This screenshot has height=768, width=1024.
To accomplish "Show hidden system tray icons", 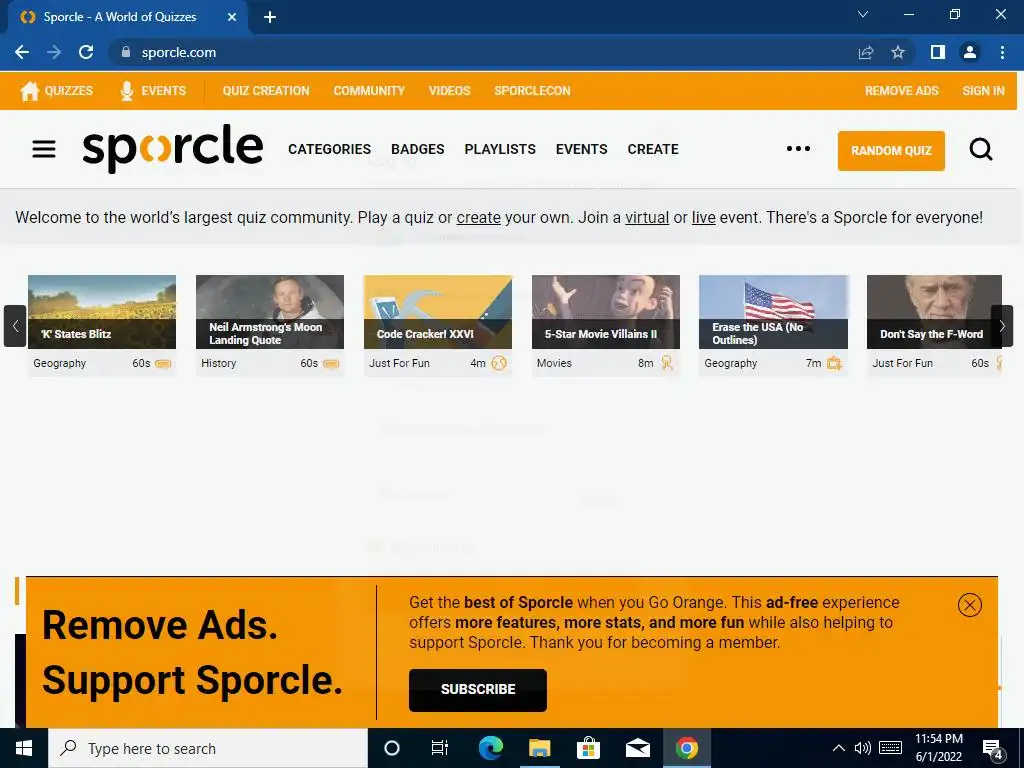I will (839, 748).
